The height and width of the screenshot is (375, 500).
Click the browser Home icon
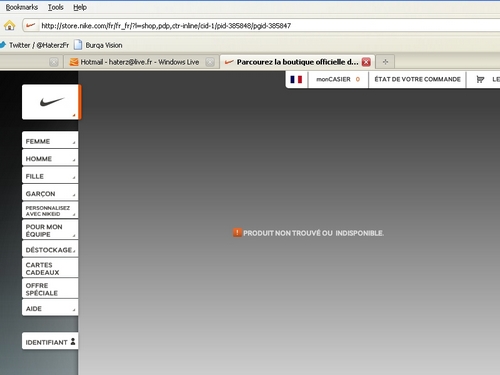click(10, 25)
